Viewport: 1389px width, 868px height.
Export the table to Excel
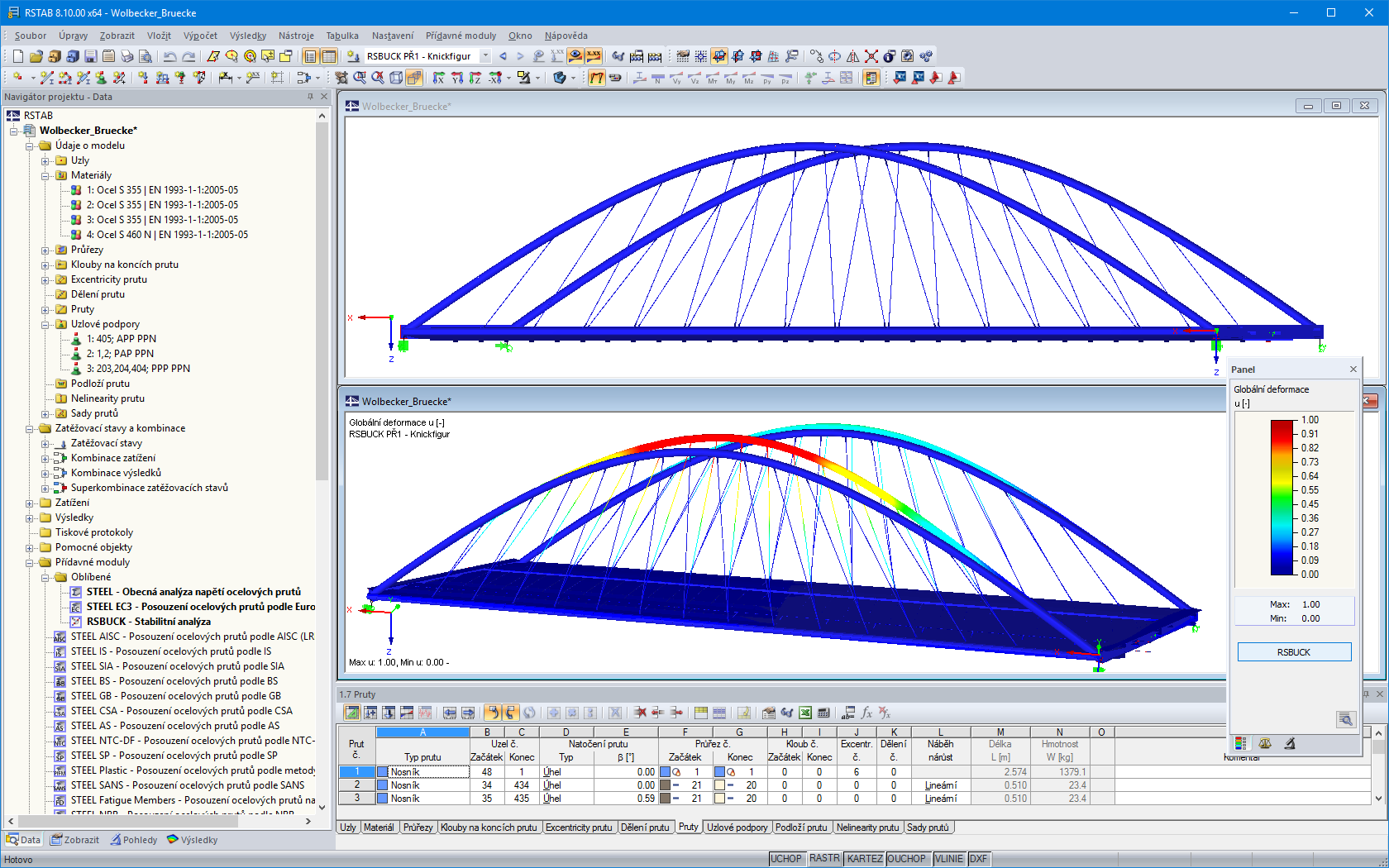click(x=804, y=713)
